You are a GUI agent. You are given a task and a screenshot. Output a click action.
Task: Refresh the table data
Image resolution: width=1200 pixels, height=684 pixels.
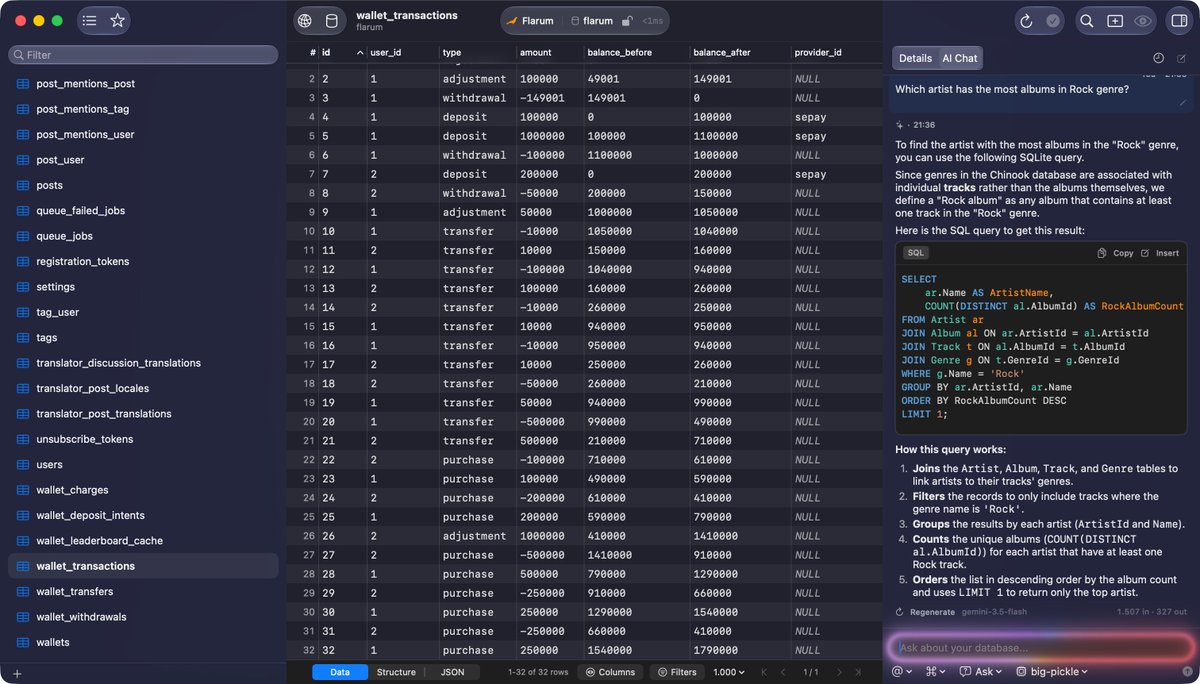pos(1026,20)
